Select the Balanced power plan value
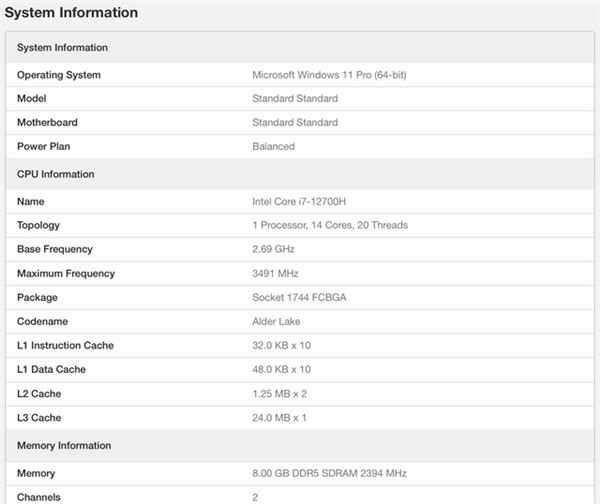 [273, 147]
